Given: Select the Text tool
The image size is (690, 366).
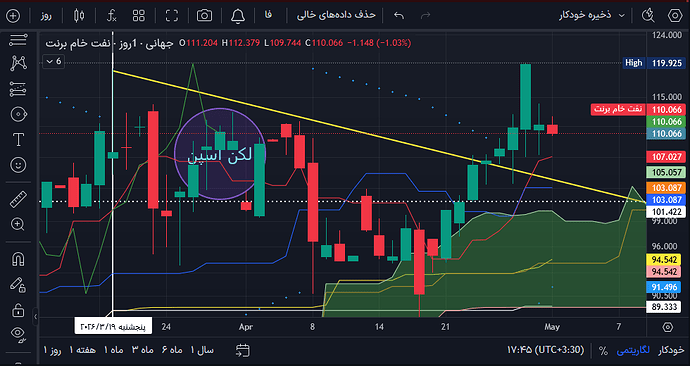Looking at the screenshot, I should 18,140.
